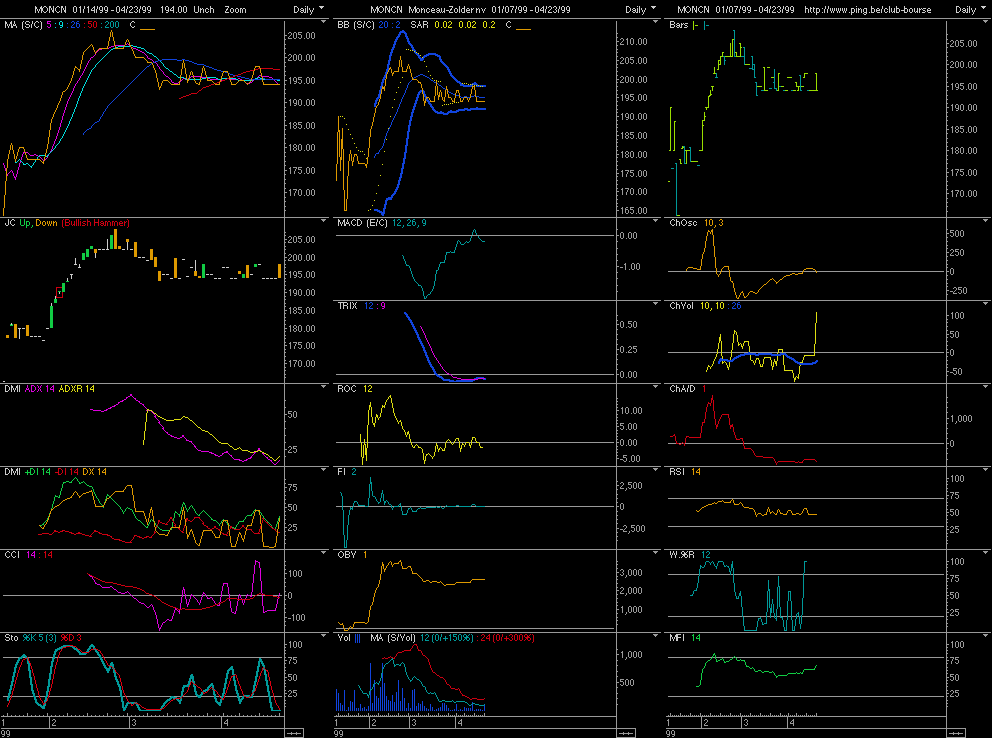Image resolution: width=992 pixels, height=738 pixels.
Task: Click the orange close-price line swatch in BB panel
Action: click(x=523, y=29)
